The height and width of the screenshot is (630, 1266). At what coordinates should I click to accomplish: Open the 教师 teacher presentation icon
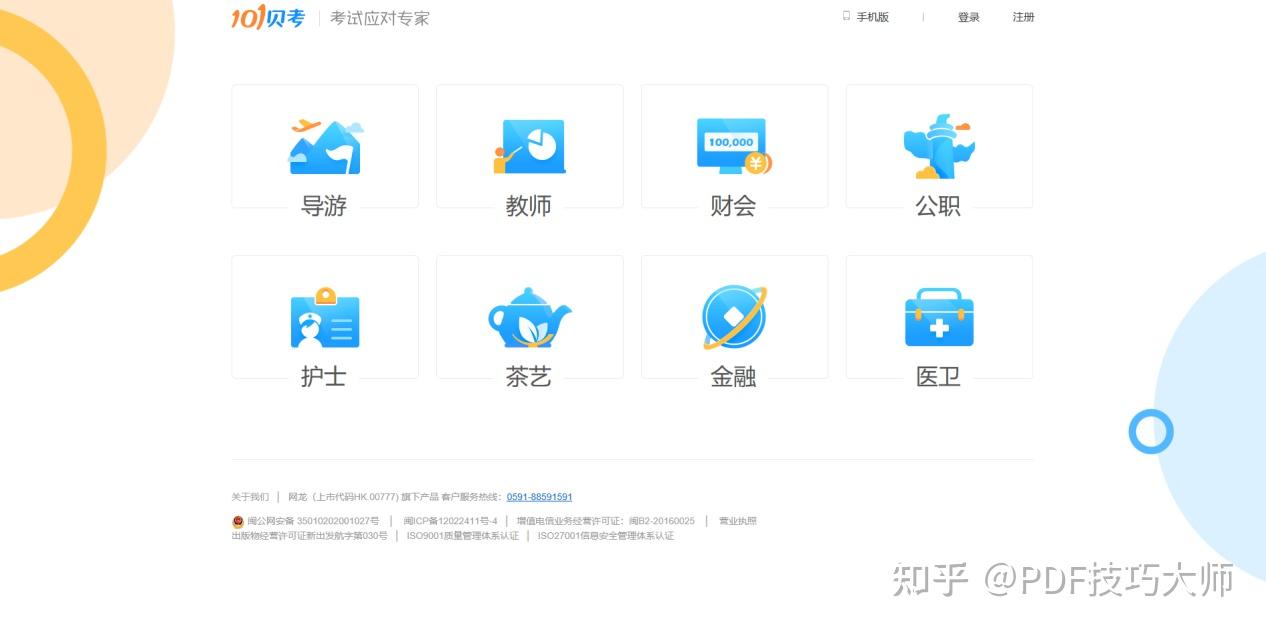[529, 147]
